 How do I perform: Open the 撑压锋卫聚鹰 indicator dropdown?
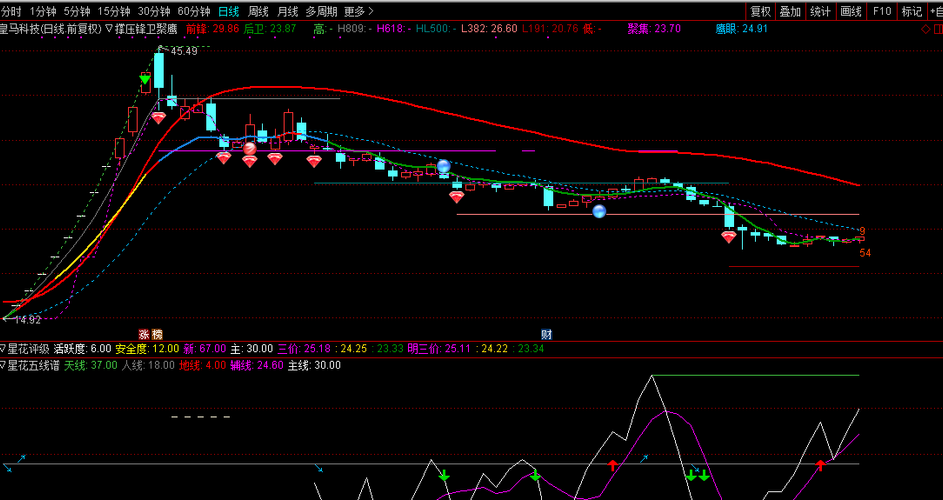click(x=141, y=28)
